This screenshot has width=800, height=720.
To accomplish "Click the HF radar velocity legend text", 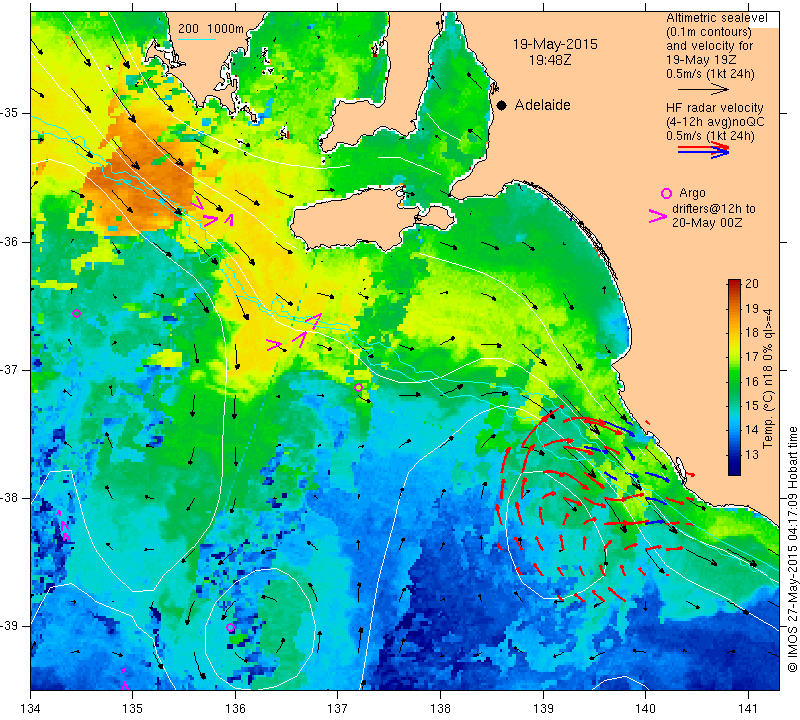I will (x=714, y=108).
